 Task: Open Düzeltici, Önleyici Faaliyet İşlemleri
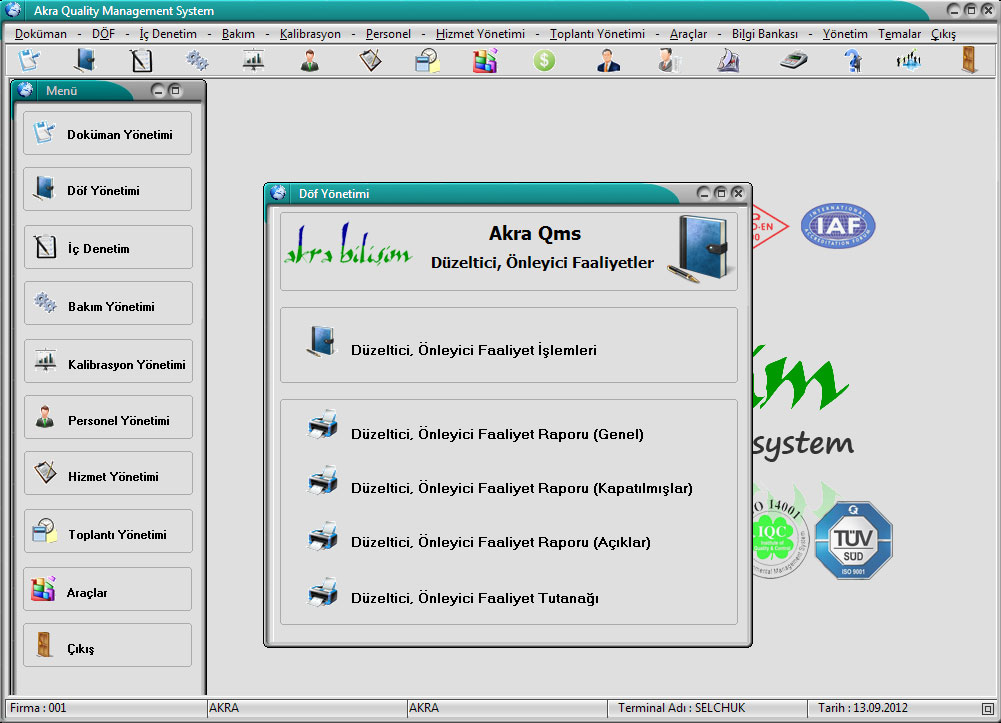474,350
